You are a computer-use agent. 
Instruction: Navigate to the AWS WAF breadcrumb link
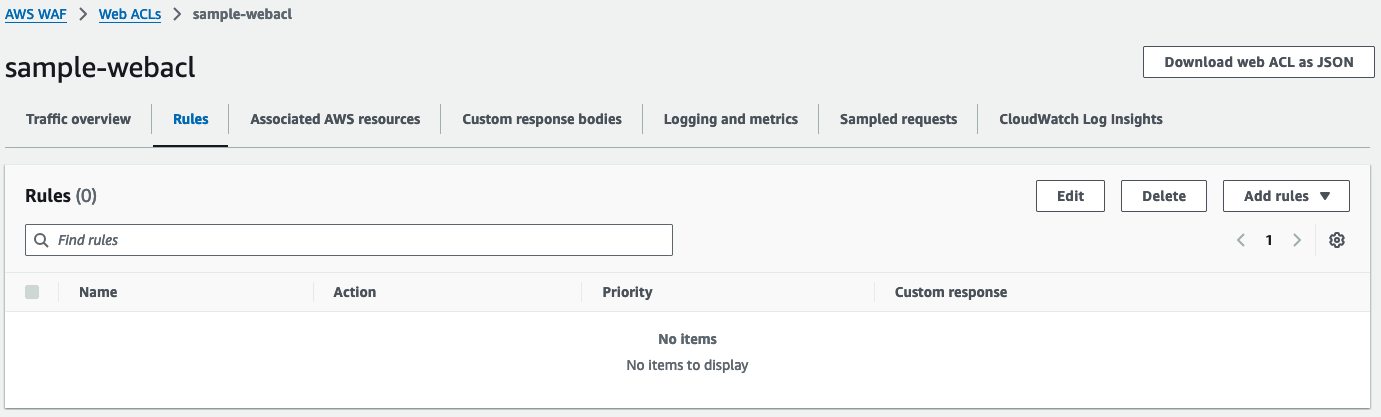pyautogui.click(x=36, y=14)
